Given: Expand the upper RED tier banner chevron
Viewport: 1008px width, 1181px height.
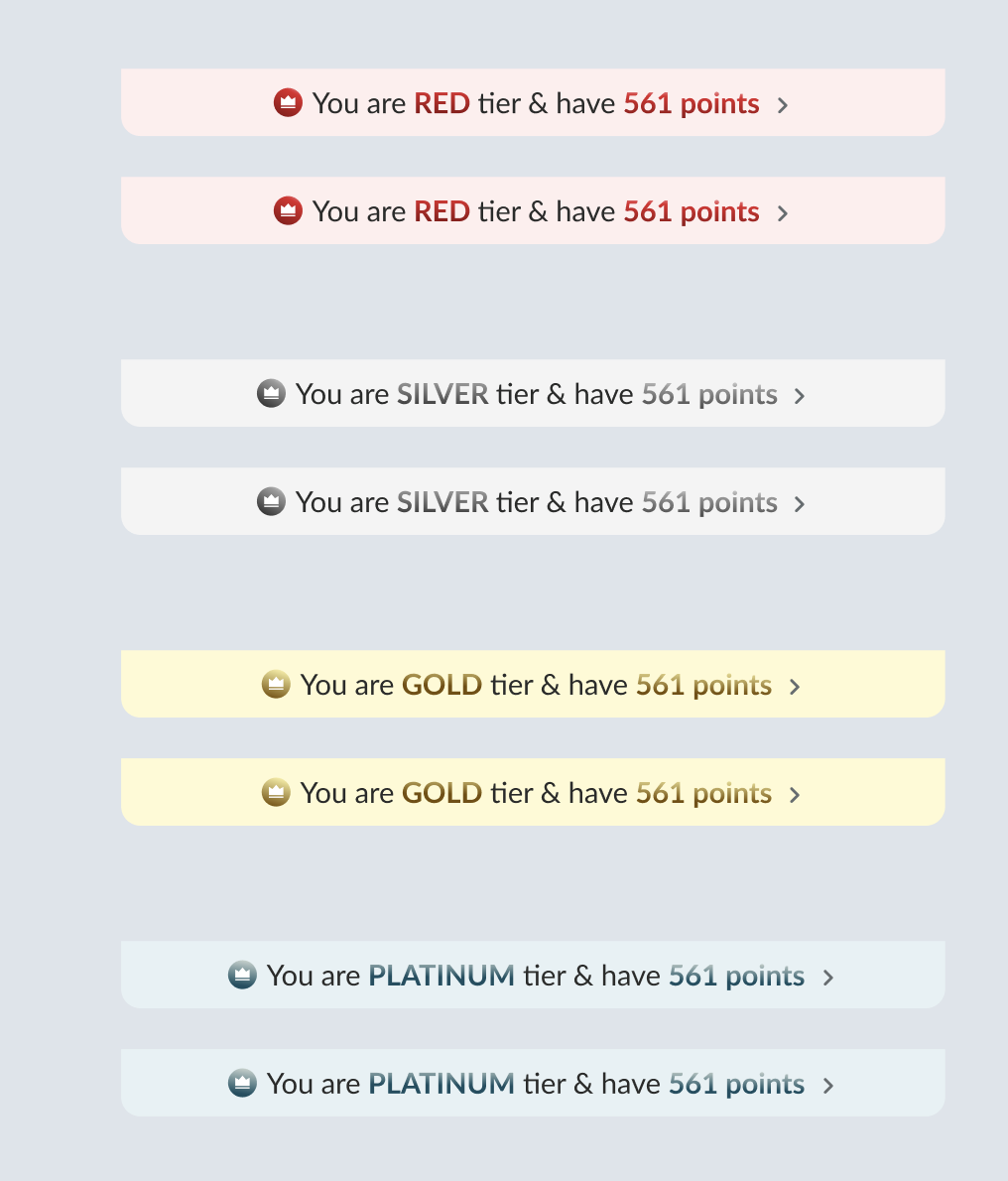Looking at the screenshot, I should (783, 104).
